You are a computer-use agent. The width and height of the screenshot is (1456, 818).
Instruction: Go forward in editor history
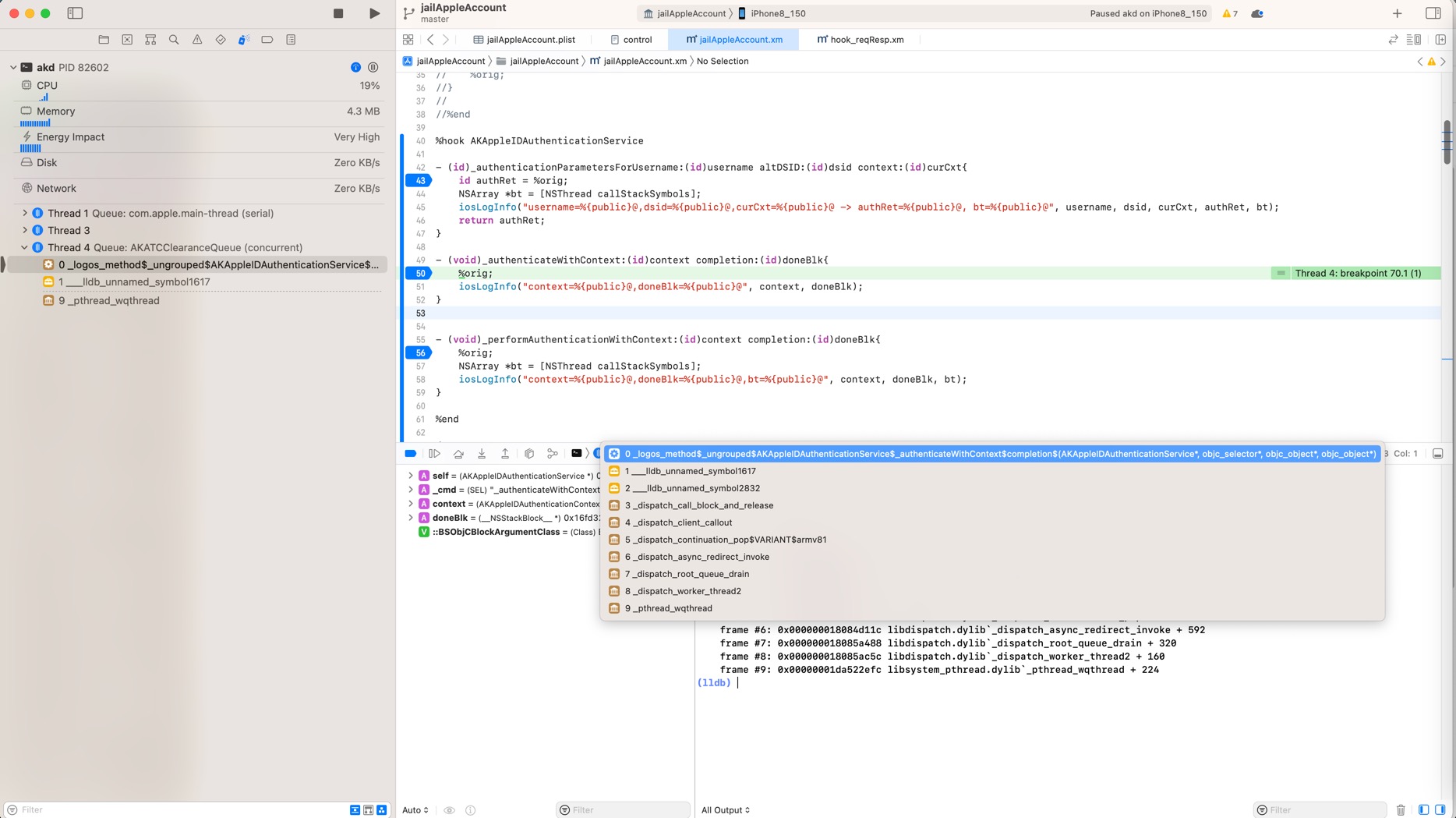tap(446, 40)
